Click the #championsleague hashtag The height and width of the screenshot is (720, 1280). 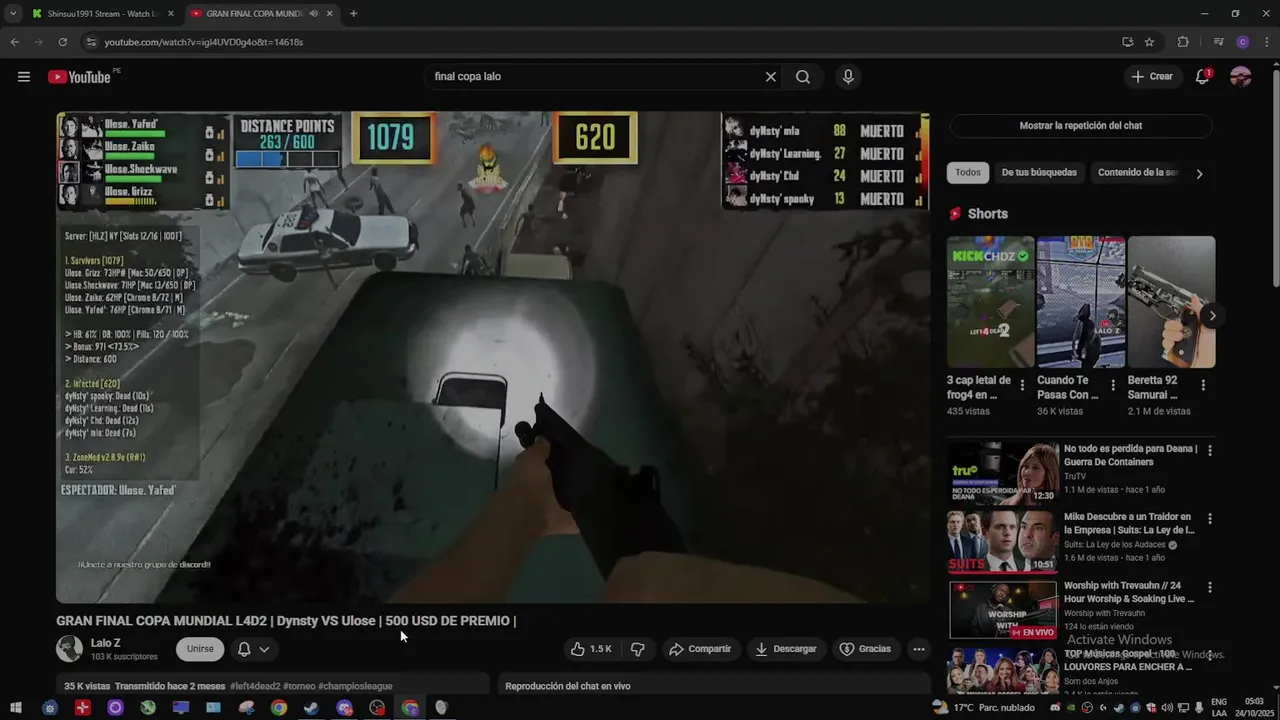click(355, 686)
